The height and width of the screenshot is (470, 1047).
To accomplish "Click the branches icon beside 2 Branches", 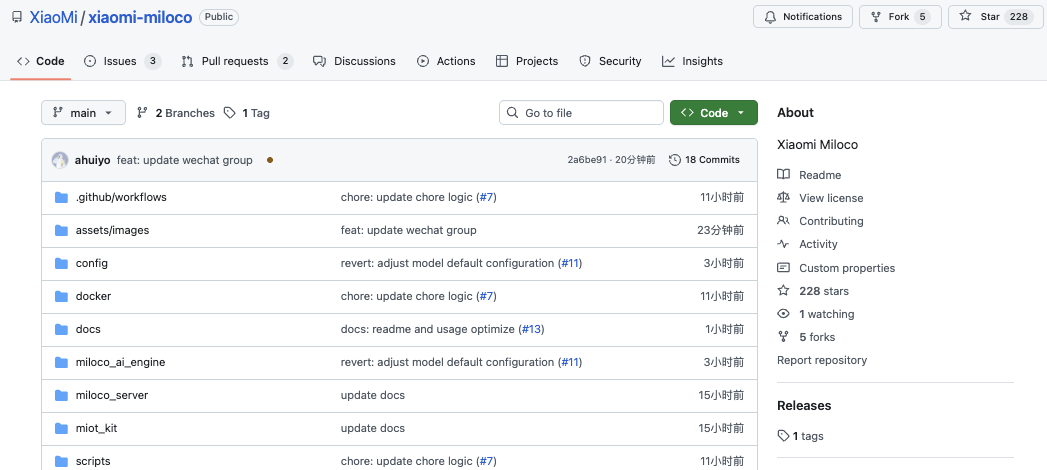I will (x=142, y=113).
